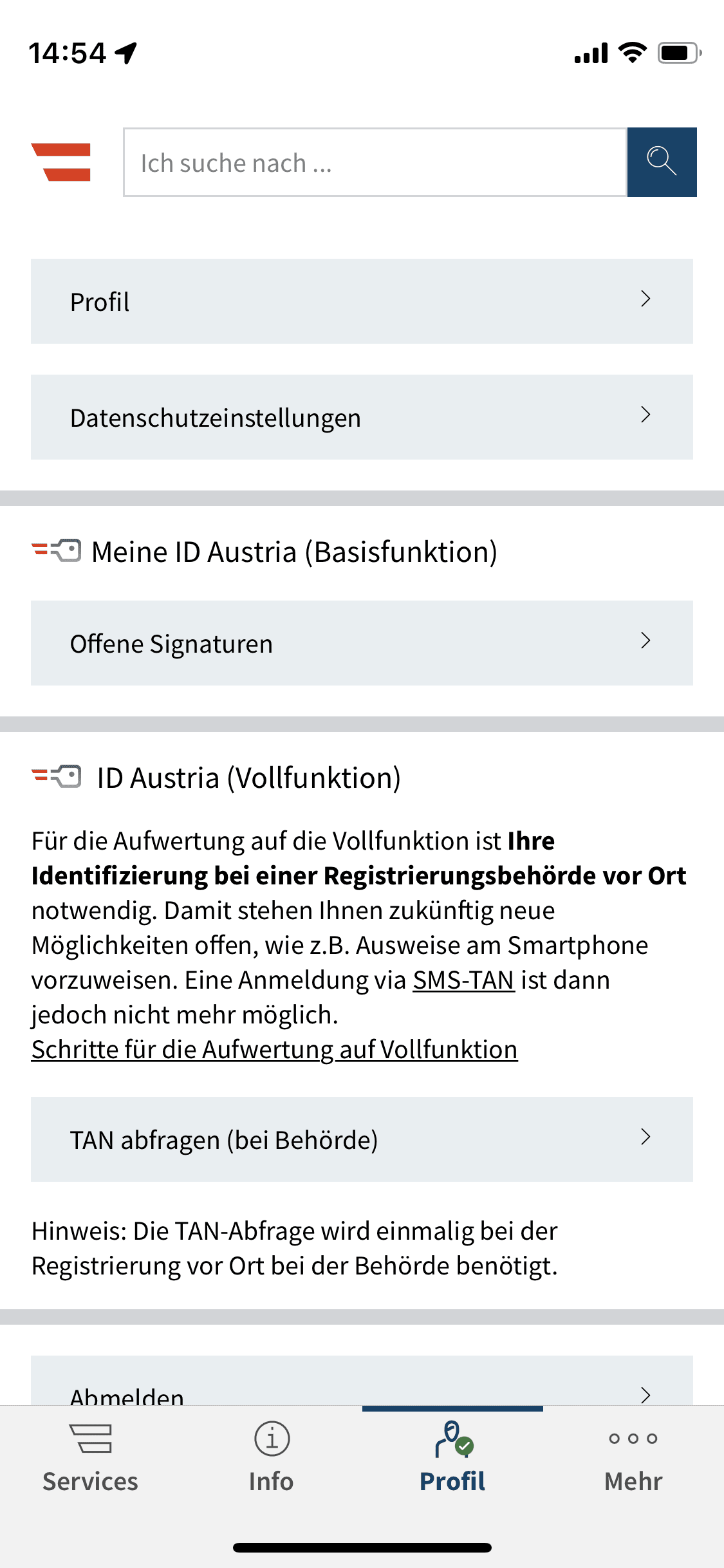Tap the red-white Austria logo
This screenshot has height=1568, width=724.
click(61, 162)
